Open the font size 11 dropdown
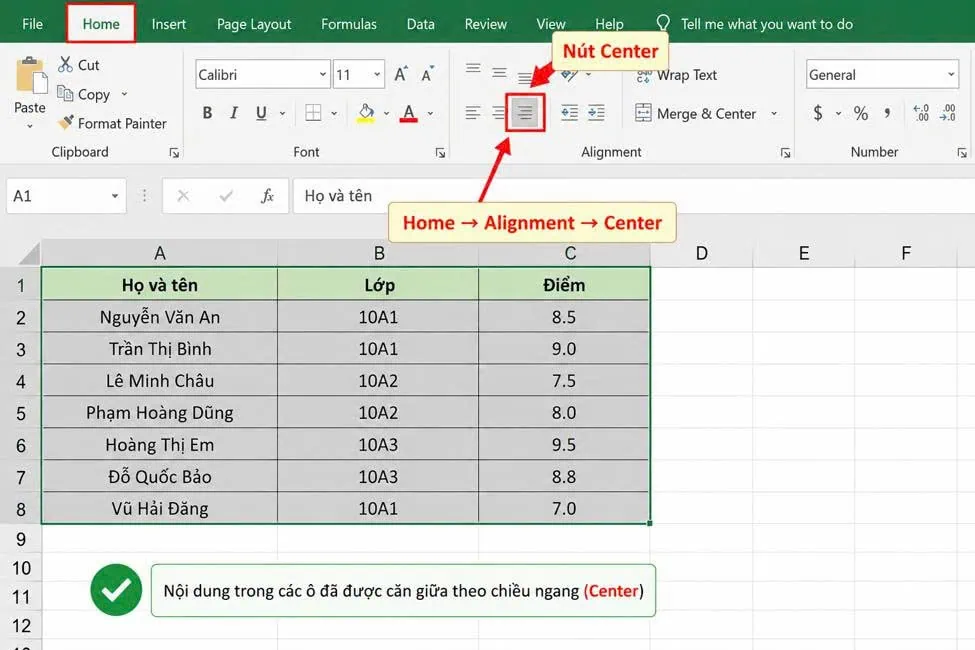Image resolution: width=975 pixels, height=650 pixels. pyautogui.click(x=377, y=75)
